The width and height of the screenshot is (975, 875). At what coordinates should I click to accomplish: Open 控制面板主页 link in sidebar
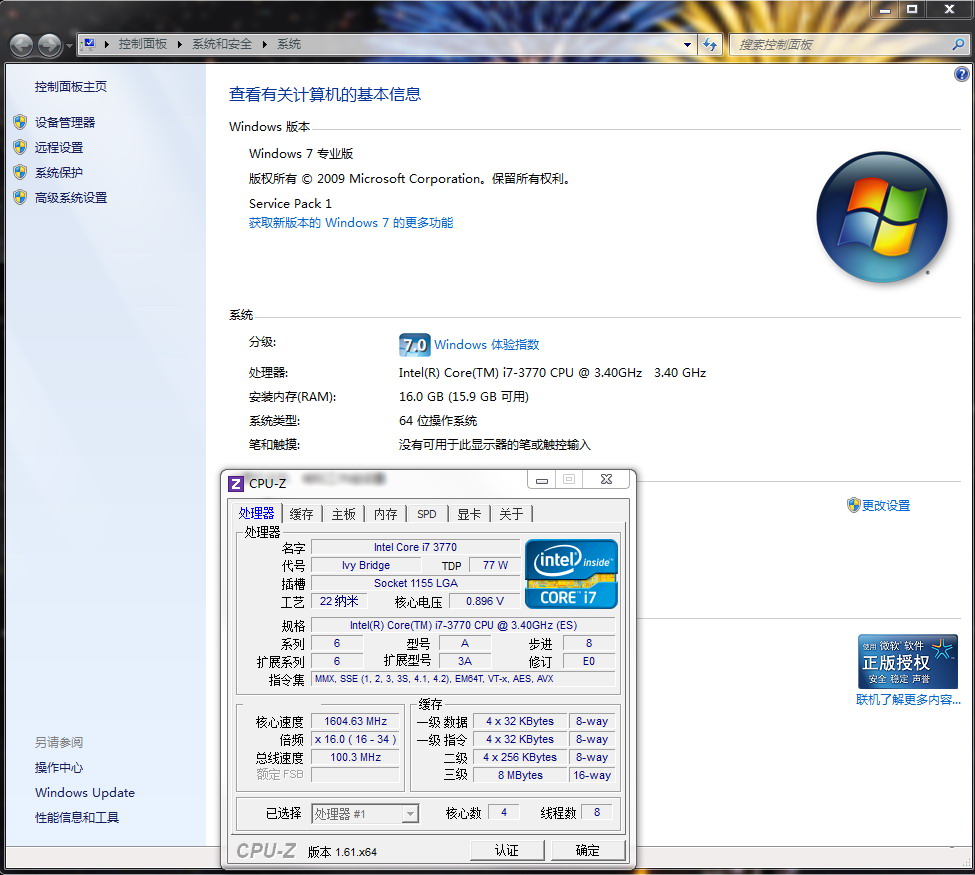(71, 86)
